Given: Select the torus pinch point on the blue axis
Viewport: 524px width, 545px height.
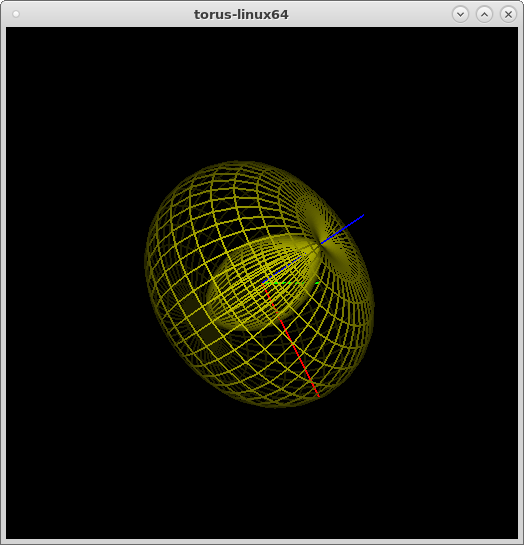Looking at the screenshot, I should 320,243.
